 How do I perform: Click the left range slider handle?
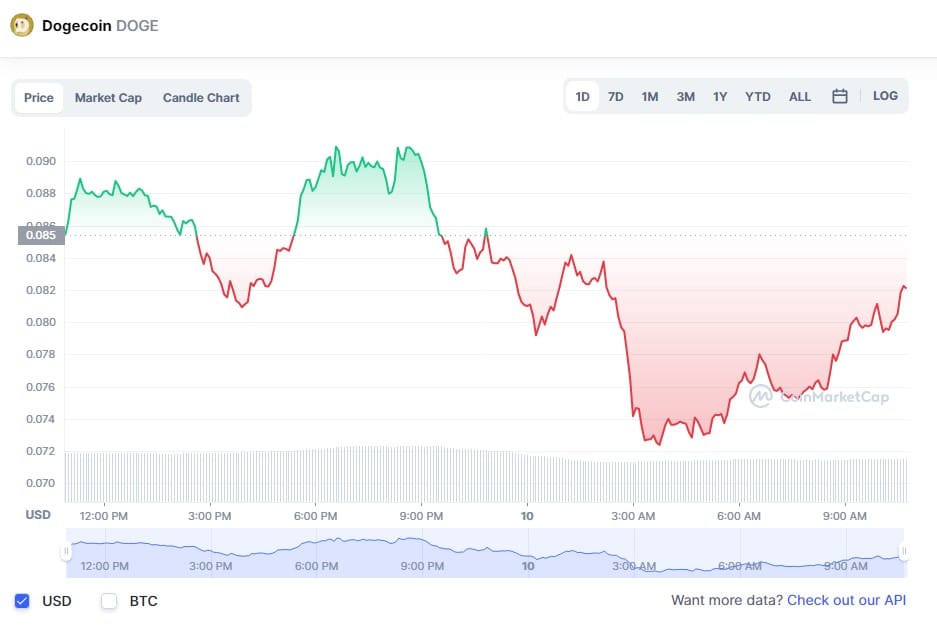(x=66, y=551)
